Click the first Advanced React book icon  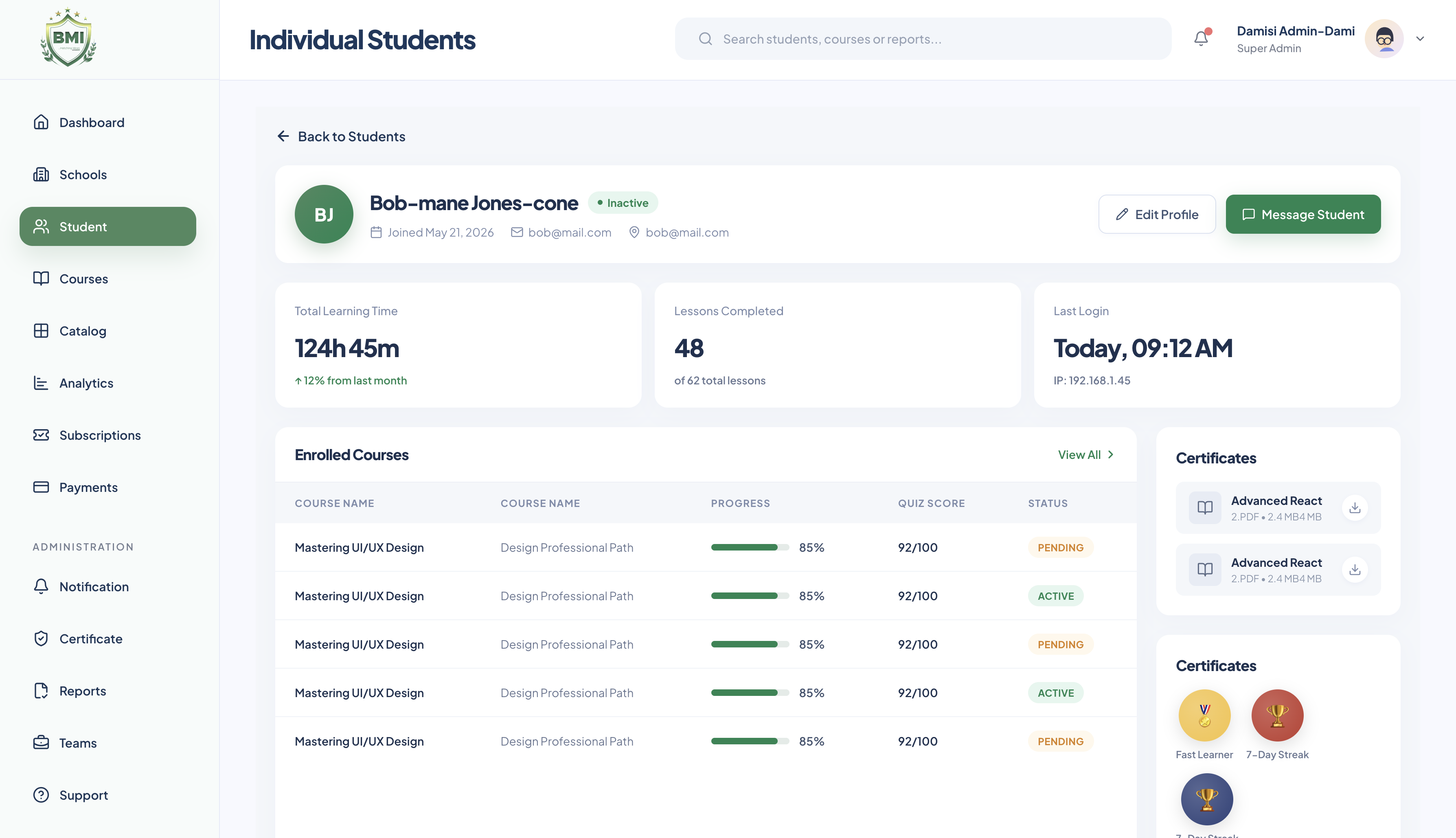tap(1205, 508)
